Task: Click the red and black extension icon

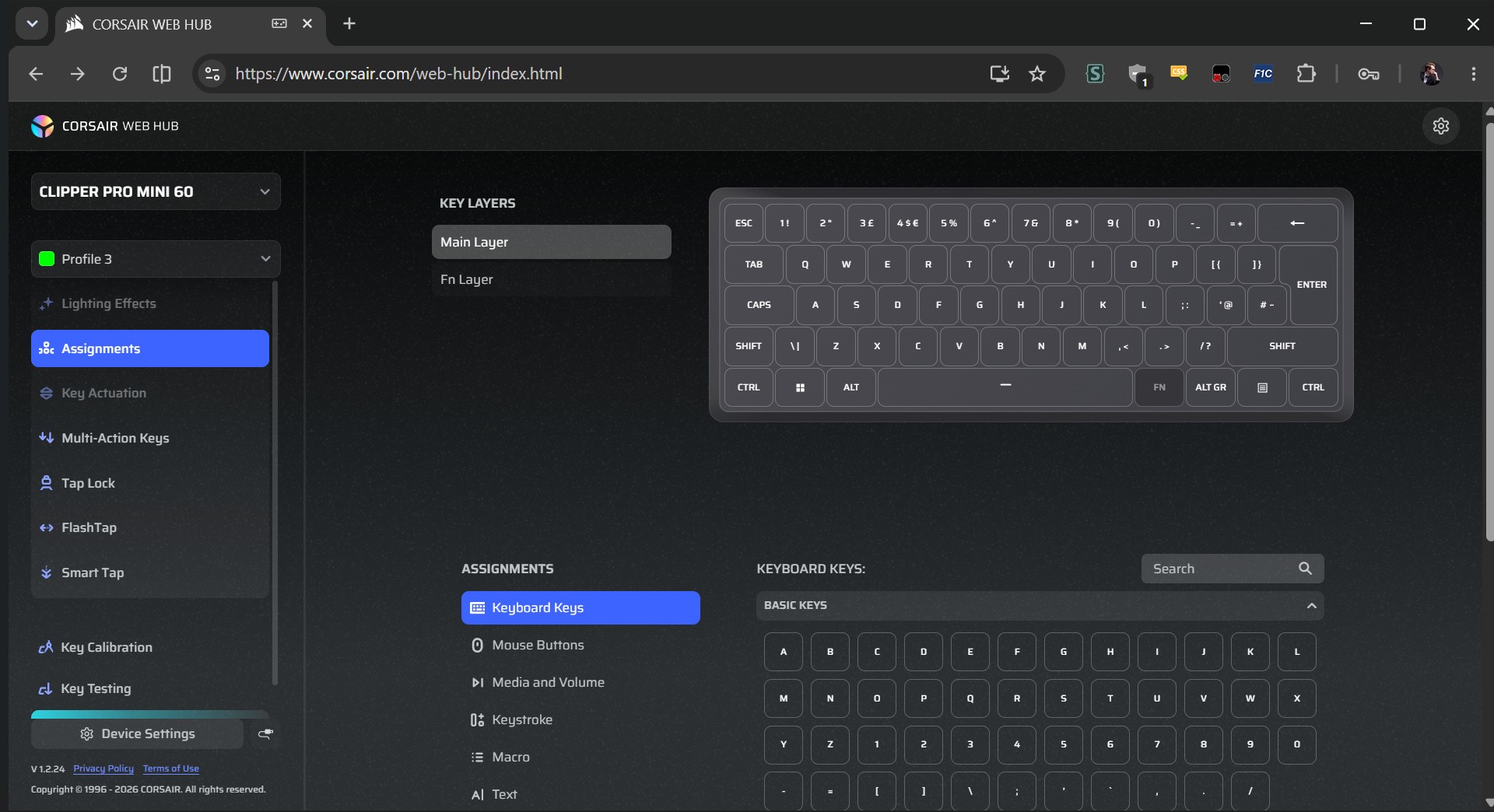Action: (1221, 74)
